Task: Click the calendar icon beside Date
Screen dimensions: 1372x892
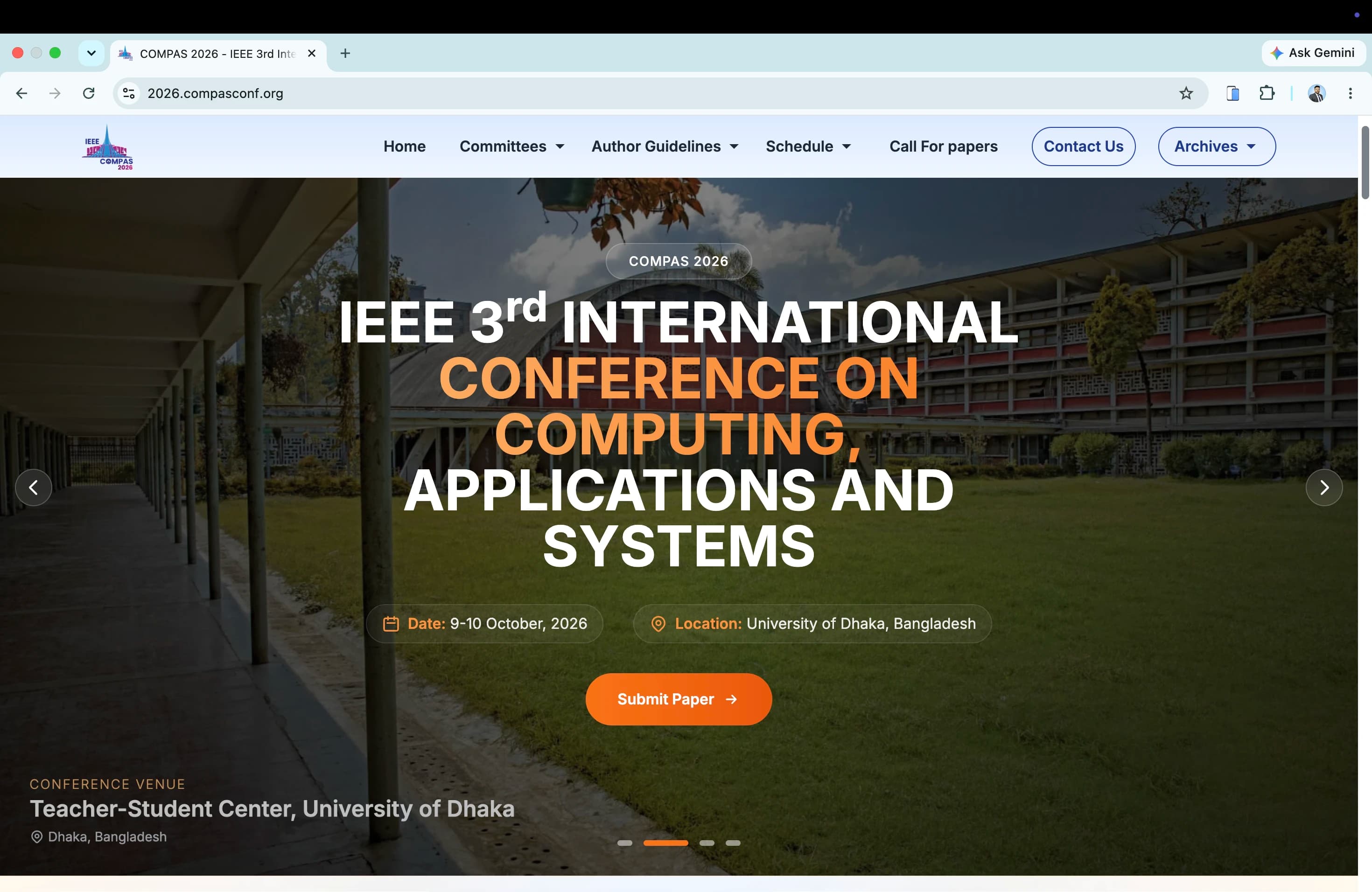Action: pos(391,623)
